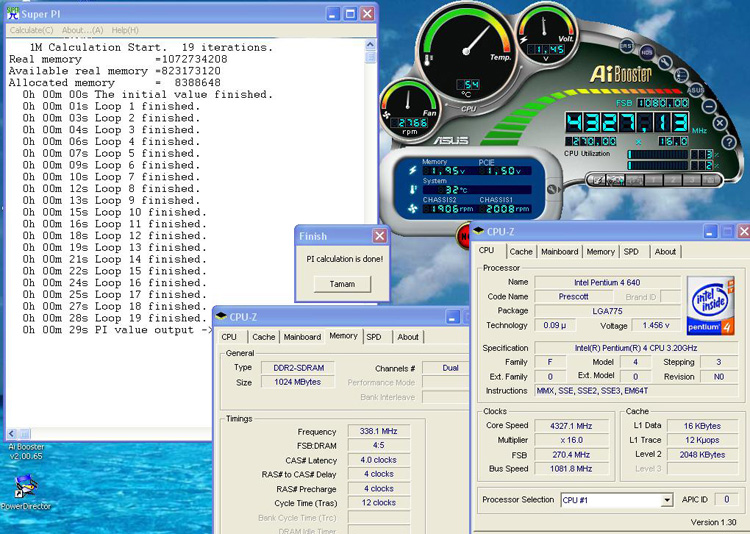The width and height of the screenshot is (750, 534).
Task: Click AI Booster v2.00.65 desktop label
Action: coord(26,451)
